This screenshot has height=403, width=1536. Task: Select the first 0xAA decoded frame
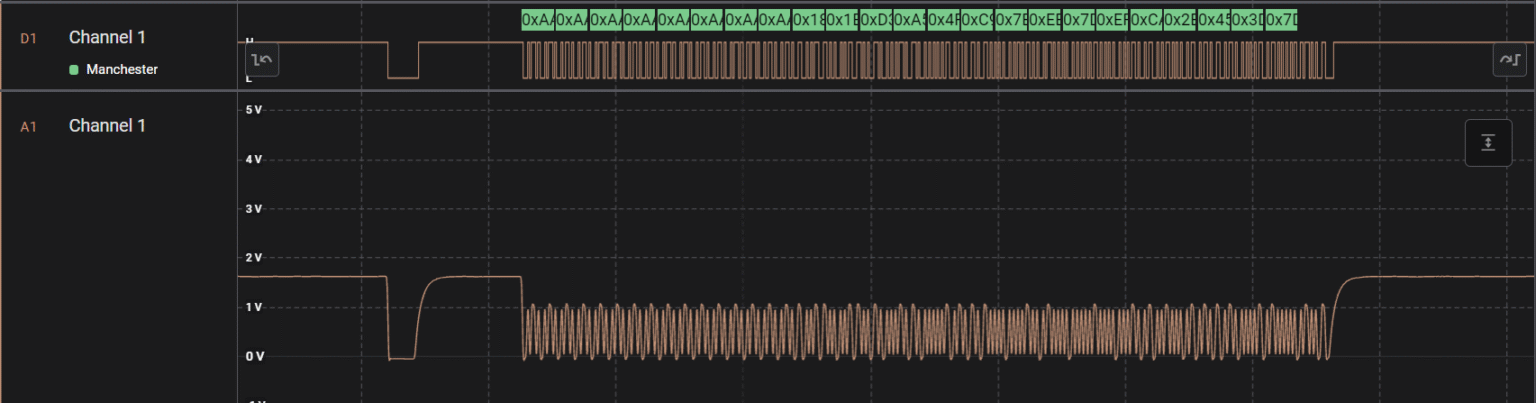click(538, 20)
